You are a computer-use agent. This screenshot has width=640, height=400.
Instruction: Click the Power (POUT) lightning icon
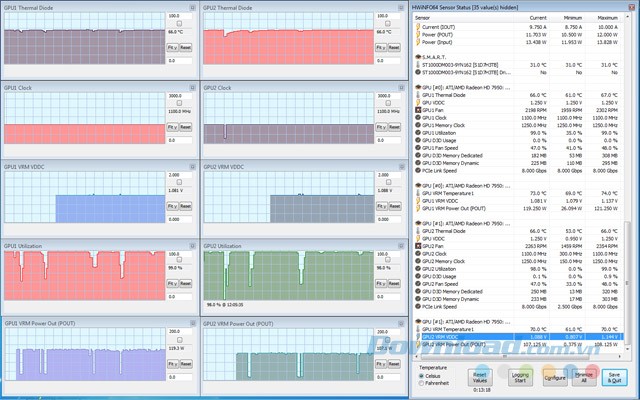pyautogui.click(x=417, y=35)
